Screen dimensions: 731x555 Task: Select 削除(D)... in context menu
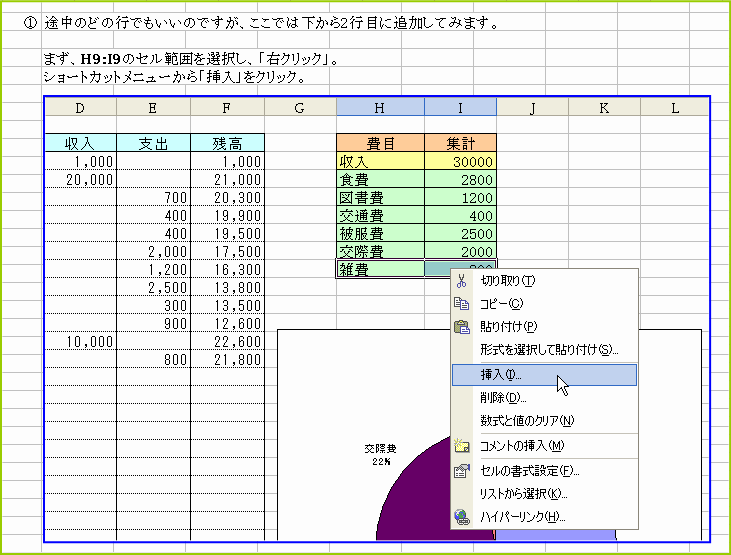[x=544, y=398]
